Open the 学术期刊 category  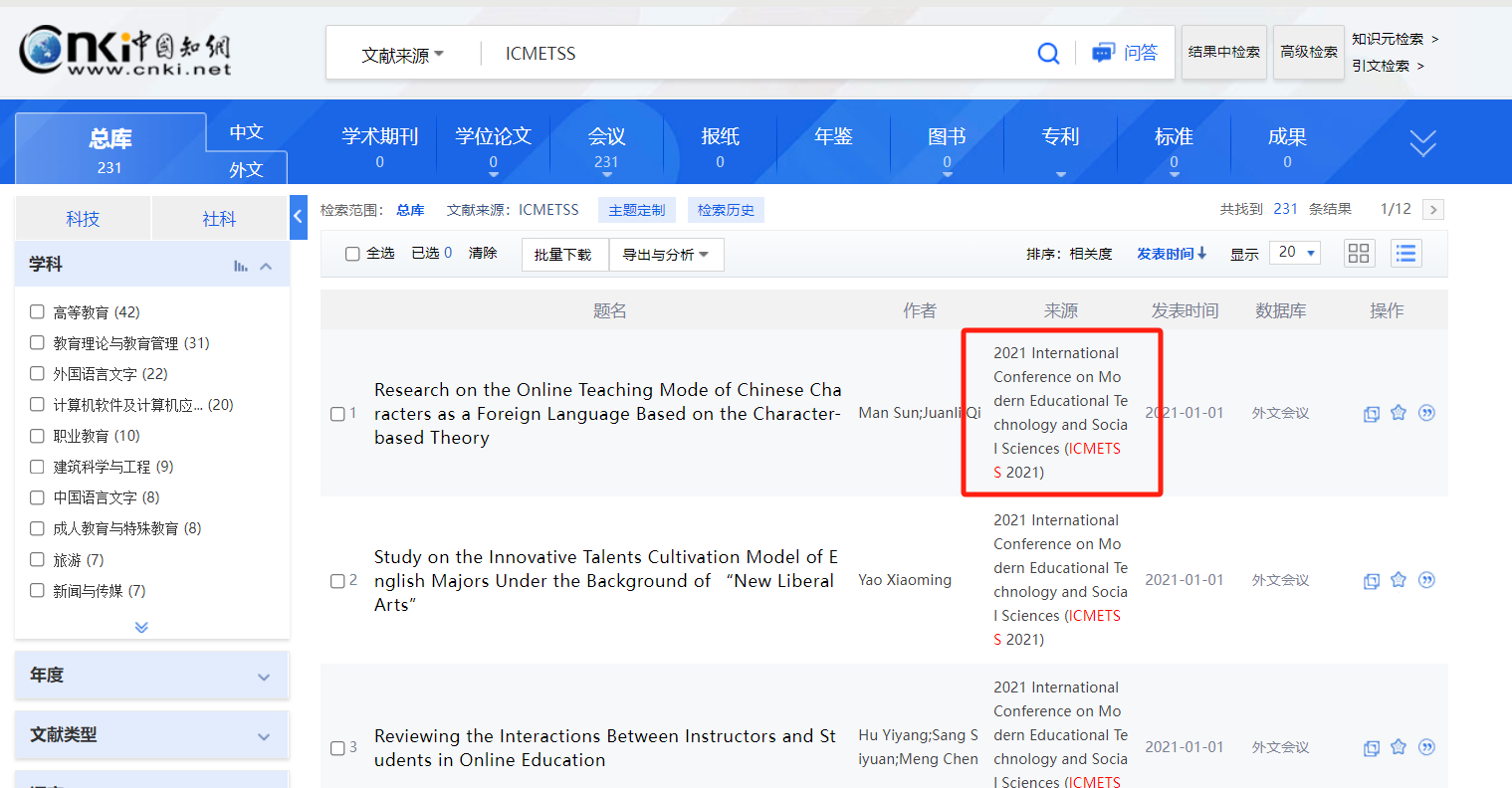379,146
